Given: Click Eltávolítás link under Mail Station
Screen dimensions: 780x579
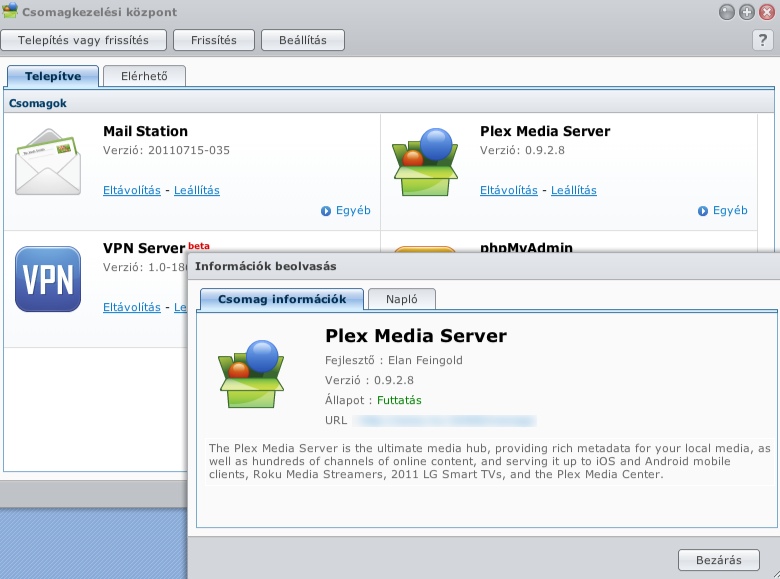Looking at the screenshot, I should 132,190.
